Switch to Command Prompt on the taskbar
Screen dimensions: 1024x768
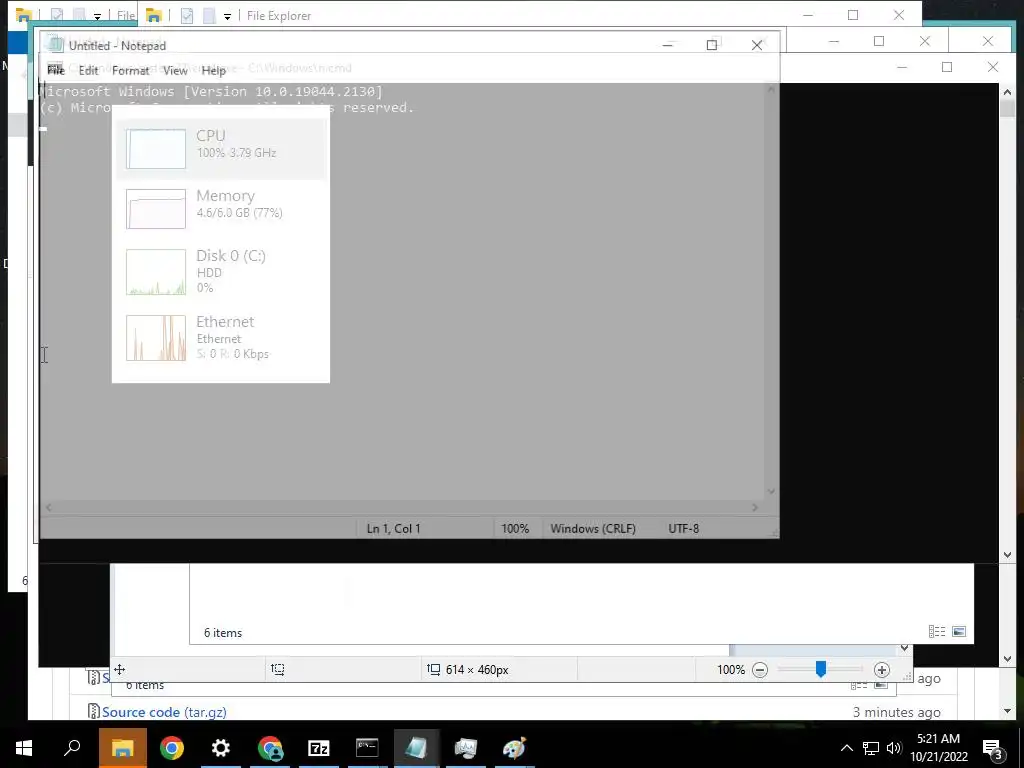367,748
